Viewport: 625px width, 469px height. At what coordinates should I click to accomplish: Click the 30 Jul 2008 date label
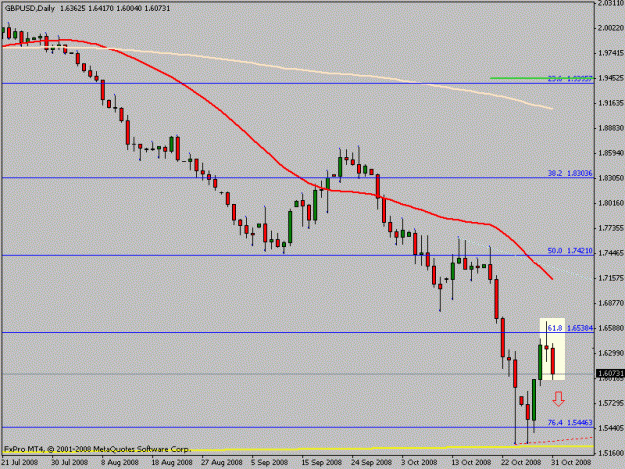tap(69, 462)
